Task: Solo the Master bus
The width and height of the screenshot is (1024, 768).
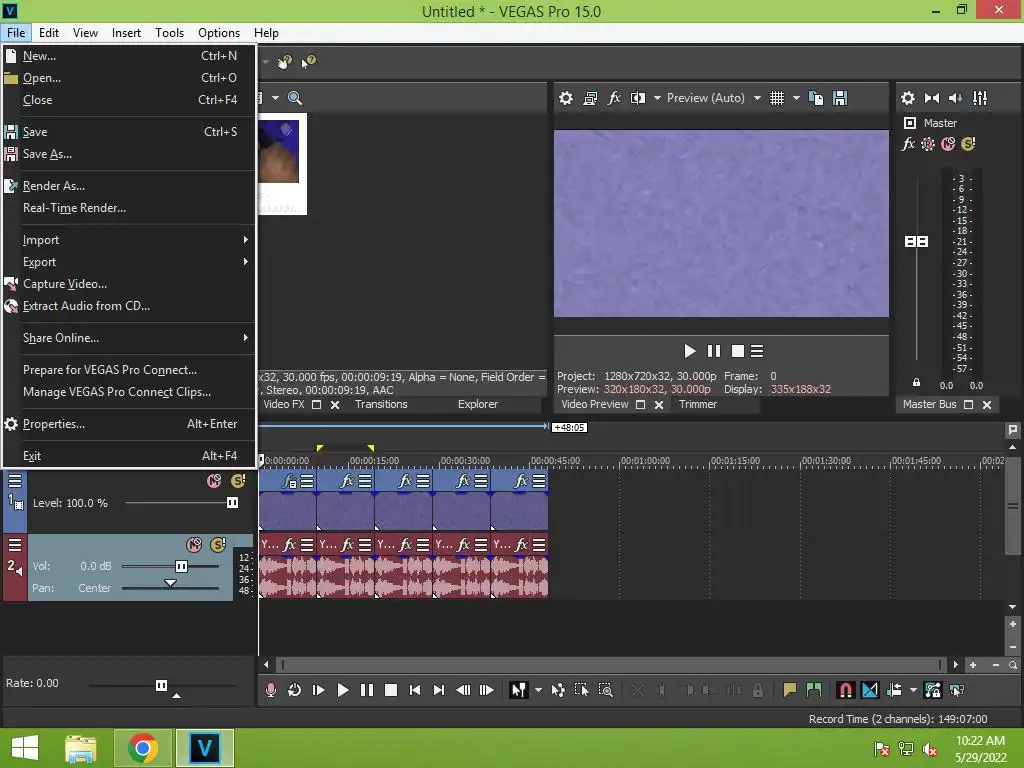Action: (x=968, y=144)
